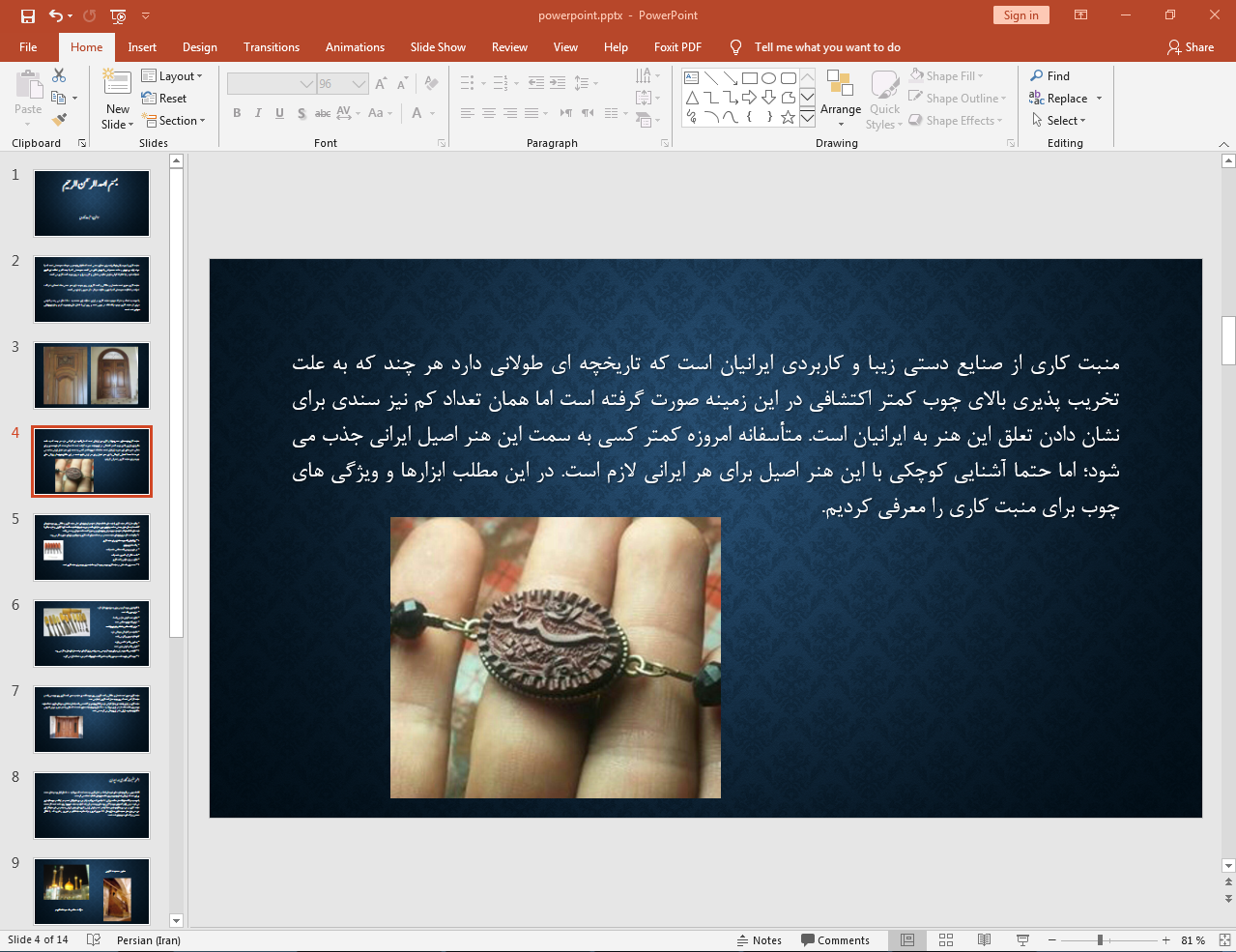Open the Layout dropdown

point(172,75)
